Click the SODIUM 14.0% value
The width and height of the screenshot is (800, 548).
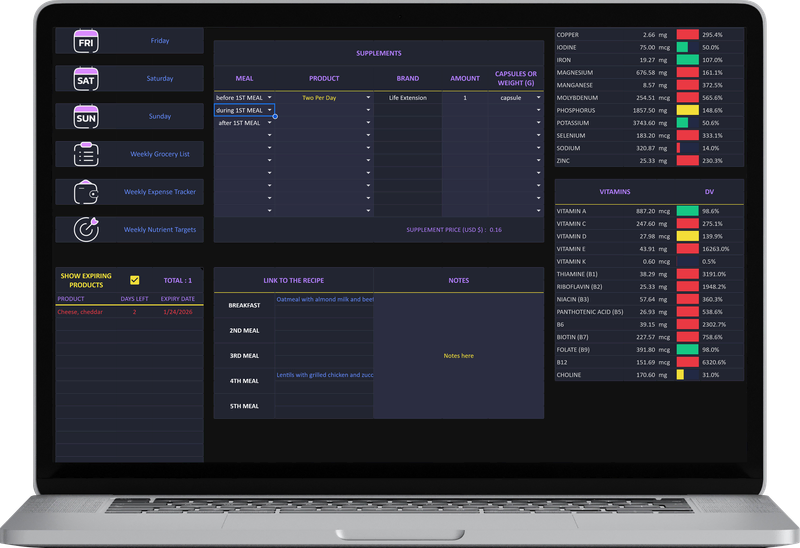tap(711, 148)
